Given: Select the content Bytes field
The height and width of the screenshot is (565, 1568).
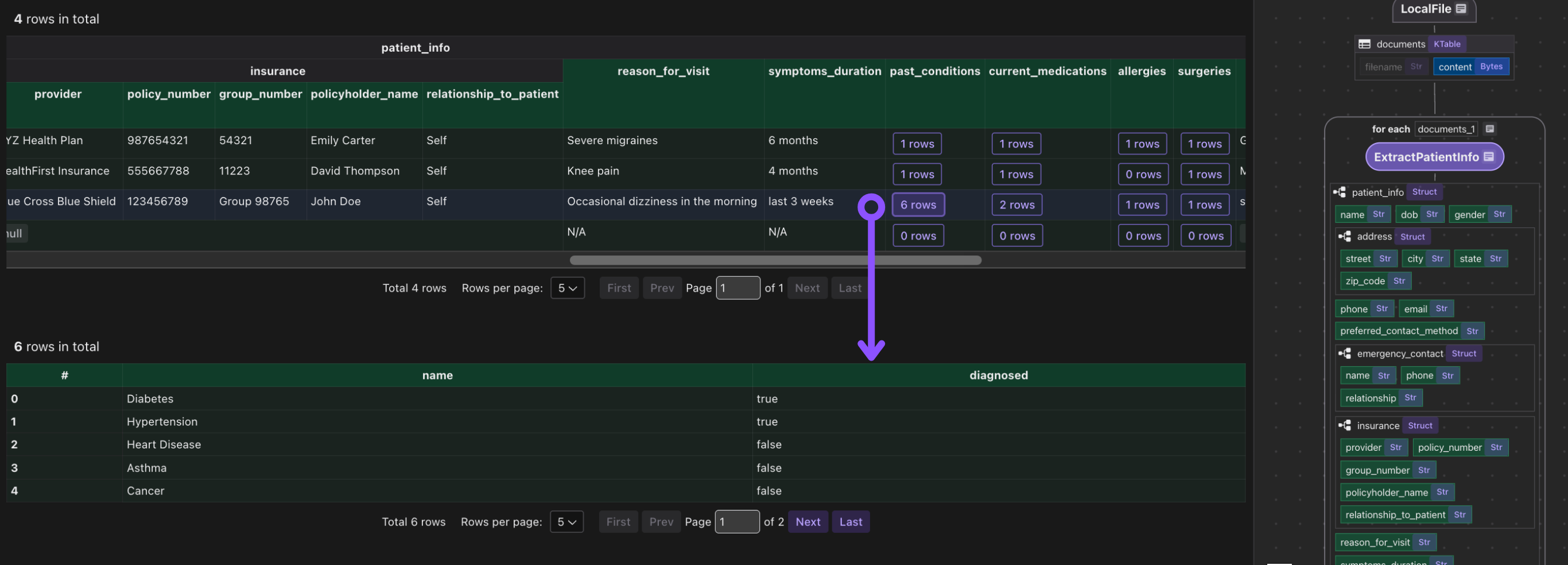Looking at the screenshot, I should click(x=1470, y=67).
